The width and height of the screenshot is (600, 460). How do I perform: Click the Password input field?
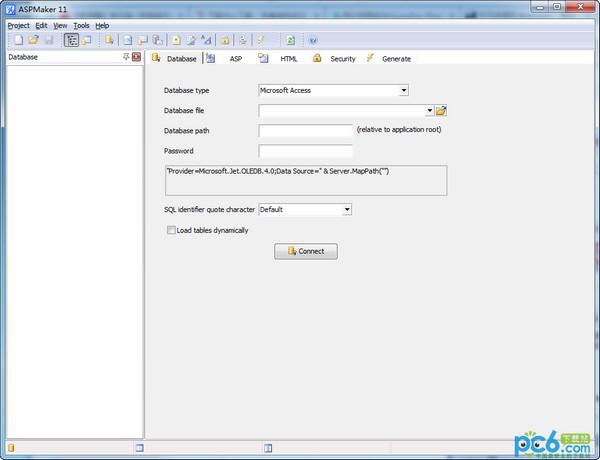pyautogui.click(x=305, y=151)
